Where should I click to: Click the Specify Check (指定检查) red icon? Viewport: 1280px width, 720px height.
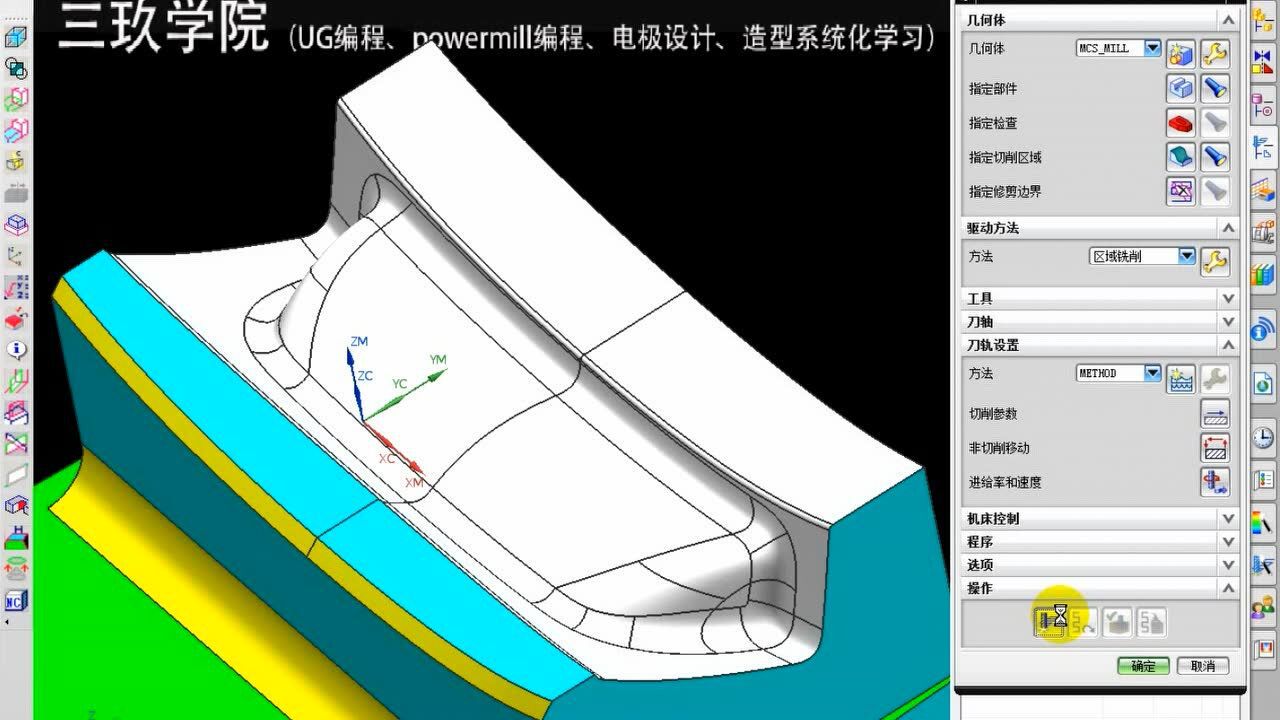click(x=1181, y=123)
